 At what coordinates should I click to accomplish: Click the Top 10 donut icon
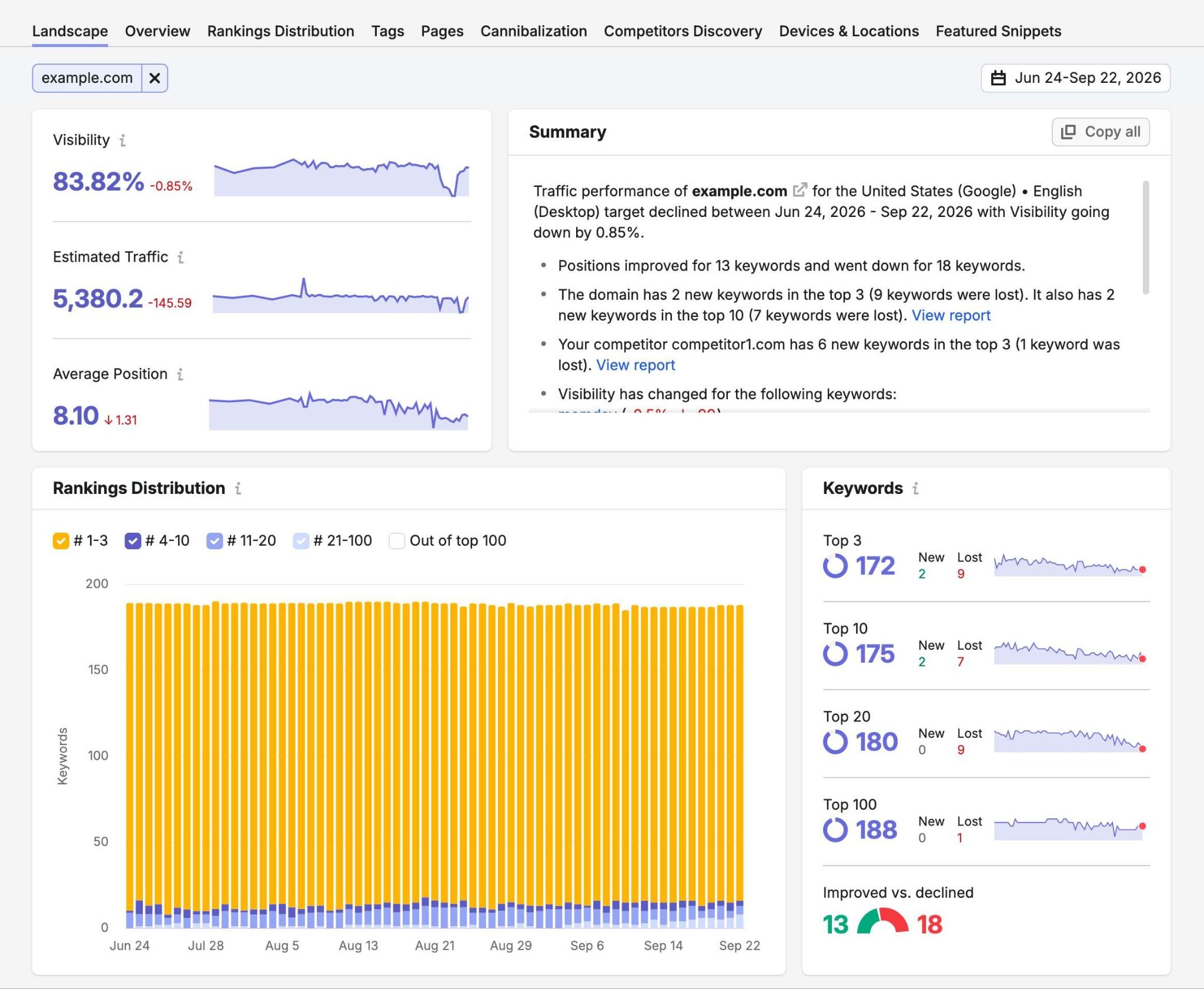coord(835,654)
